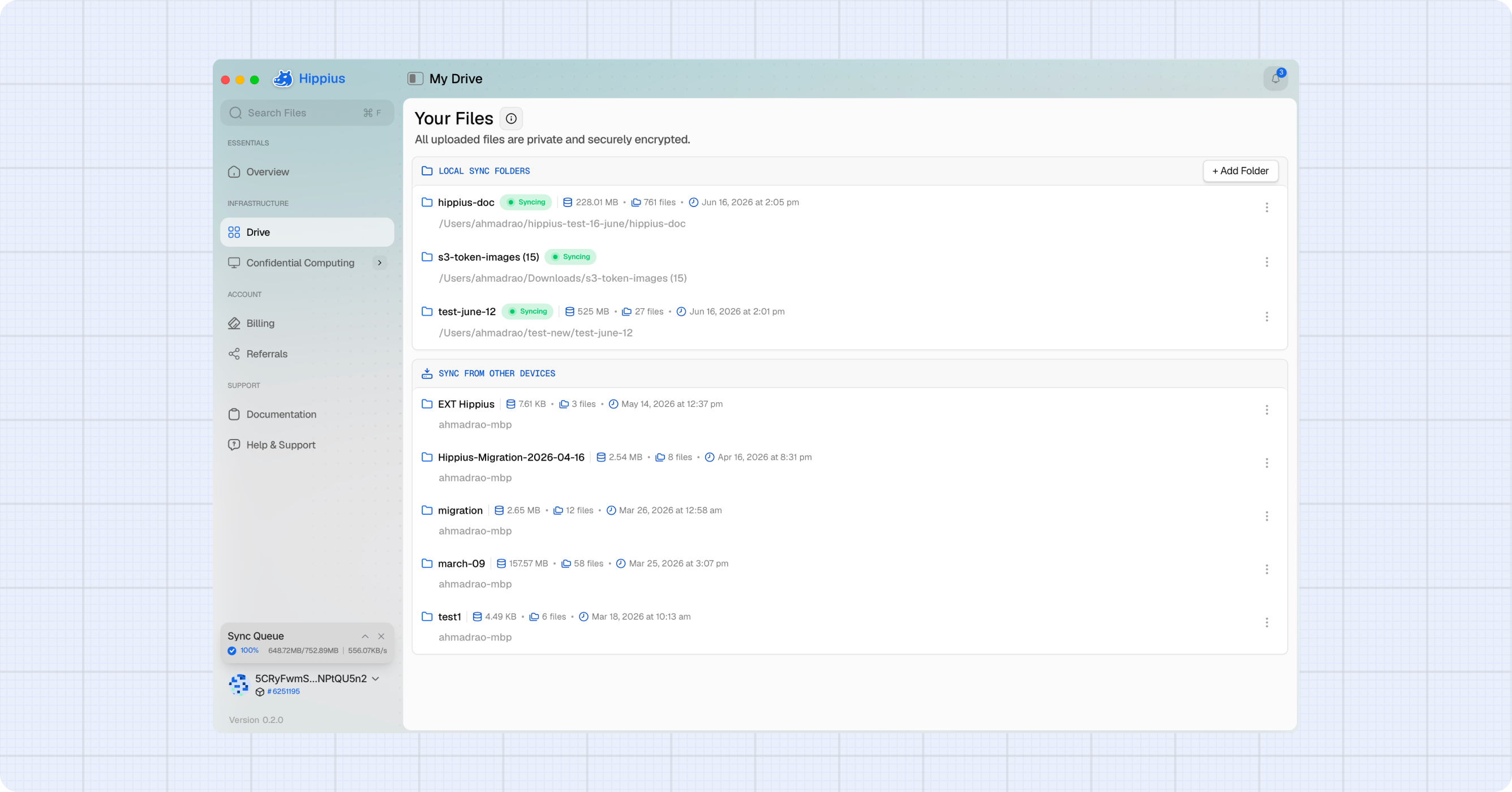This screenshot has width=1512, height=792.
Task: Open the notifications bell
Action: click(1275, 79)
